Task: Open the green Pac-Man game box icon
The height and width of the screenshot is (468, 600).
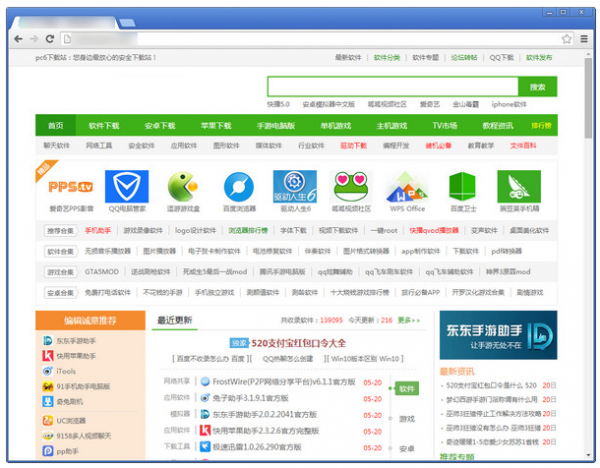Action: 183,186
